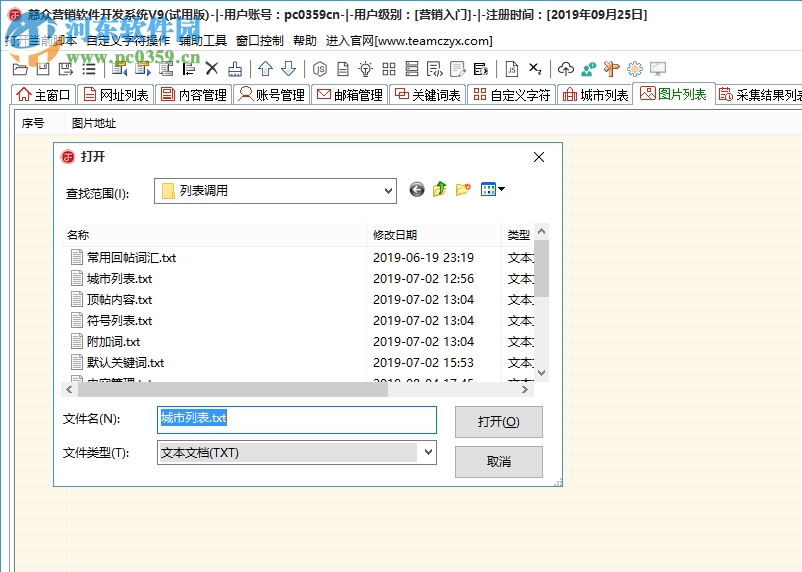The width and height of the screenshot is (802, 572).
Task: Click the bulleted list toolbar icon
Action: click(x=89, y=69)
